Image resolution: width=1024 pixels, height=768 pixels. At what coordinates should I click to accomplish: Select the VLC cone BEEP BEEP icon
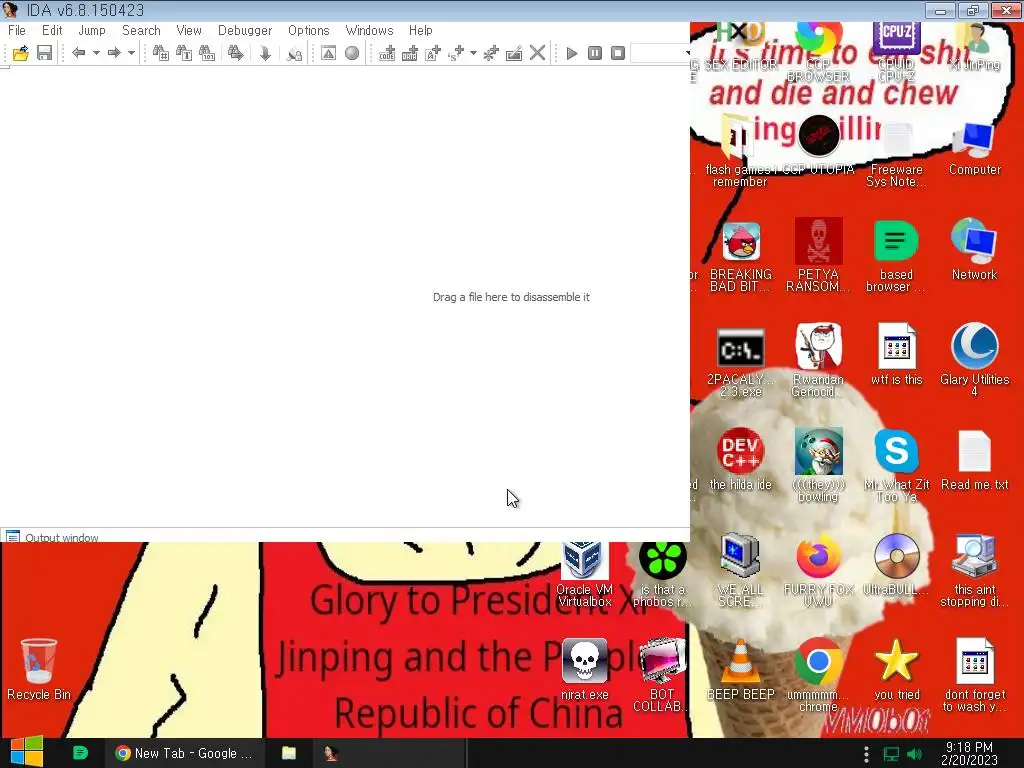pyautogui.click(x=741, y=669)
